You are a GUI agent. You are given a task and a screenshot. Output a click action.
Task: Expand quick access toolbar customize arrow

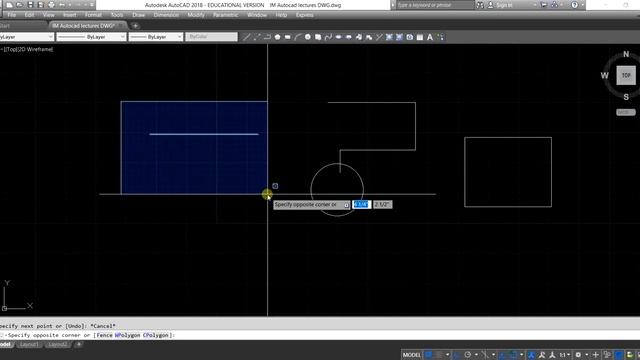(92, 5)
